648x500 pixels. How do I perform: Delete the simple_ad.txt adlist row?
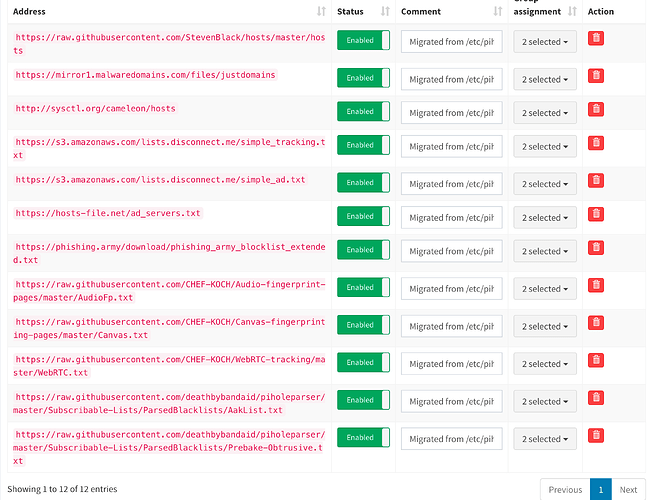pyautogui.click(x=596, y=180)
